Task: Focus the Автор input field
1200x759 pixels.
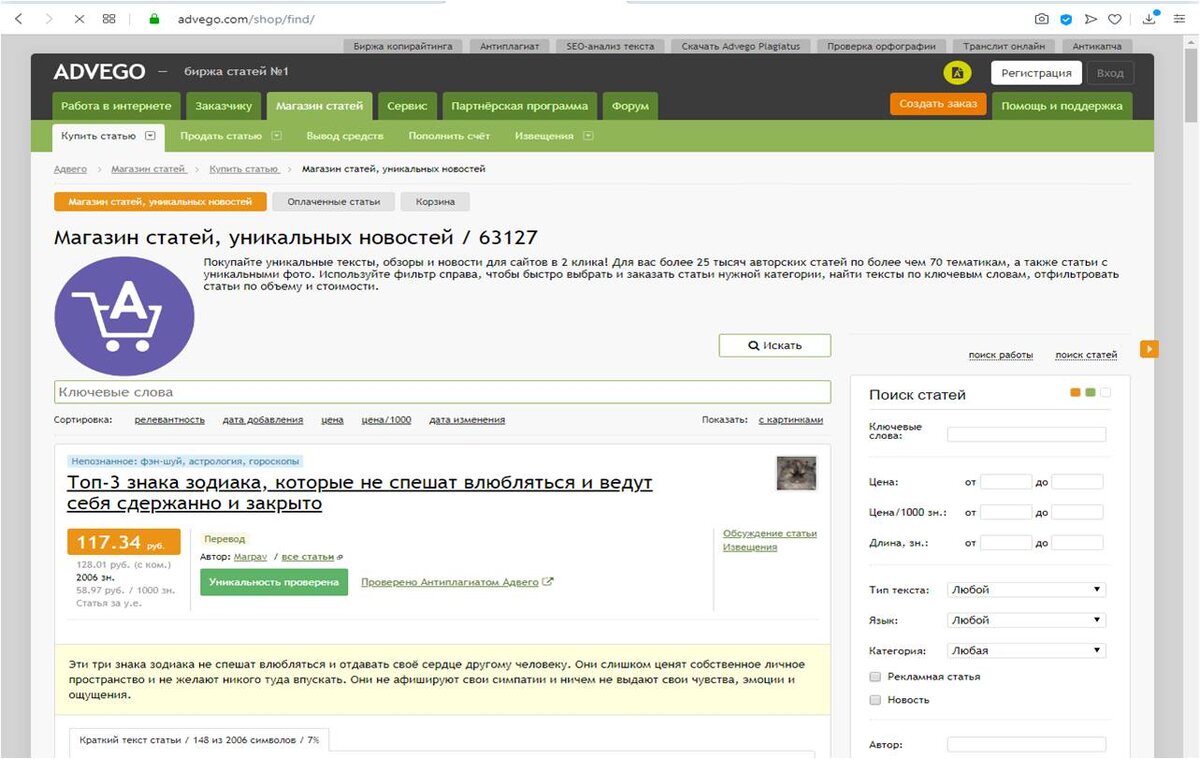Action: 1026,745
